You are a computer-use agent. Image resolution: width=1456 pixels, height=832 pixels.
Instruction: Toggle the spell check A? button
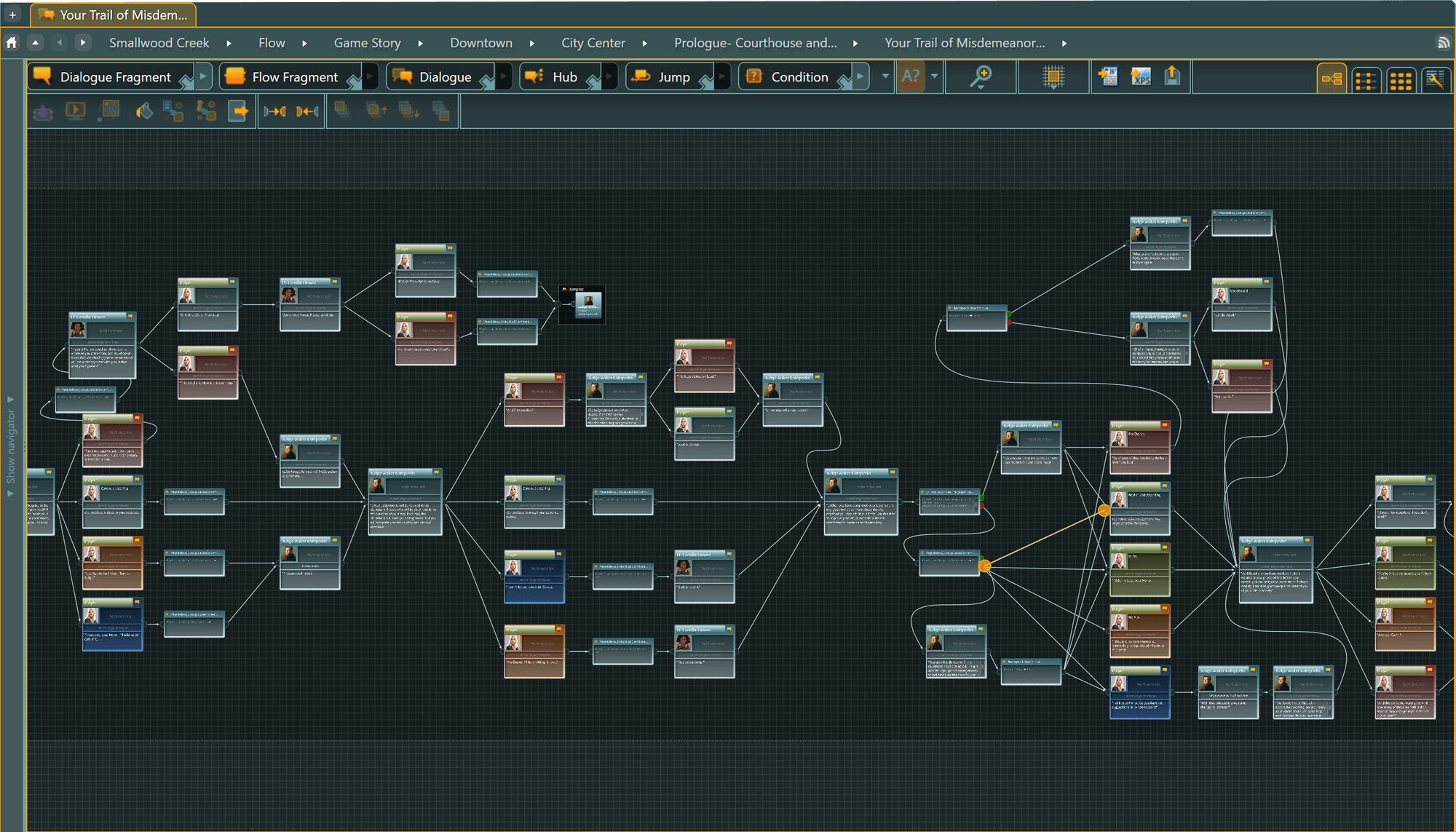pyautogui.click(x=911, y=76)
